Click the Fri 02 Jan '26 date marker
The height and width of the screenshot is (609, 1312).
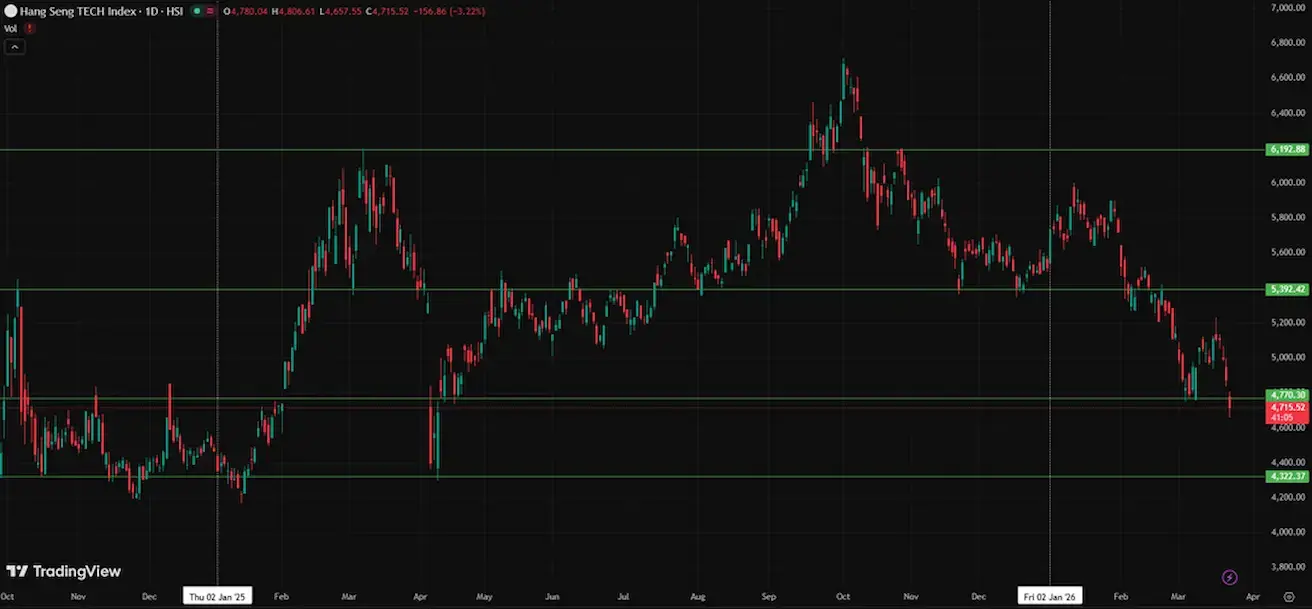[x=1049, y=596]
